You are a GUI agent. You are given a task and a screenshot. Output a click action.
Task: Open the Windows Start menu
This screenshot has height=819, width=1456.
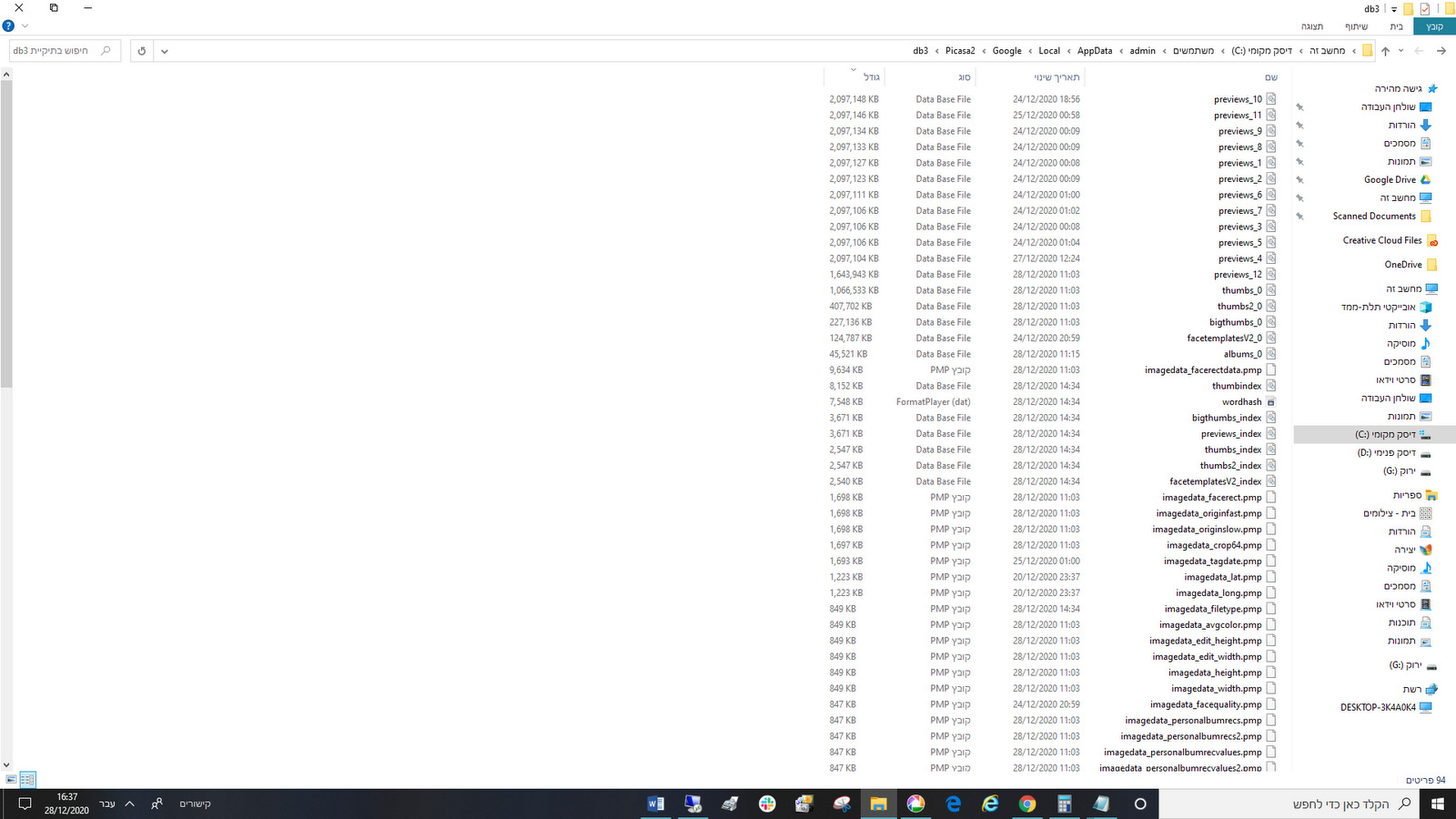pos(1438,804)
